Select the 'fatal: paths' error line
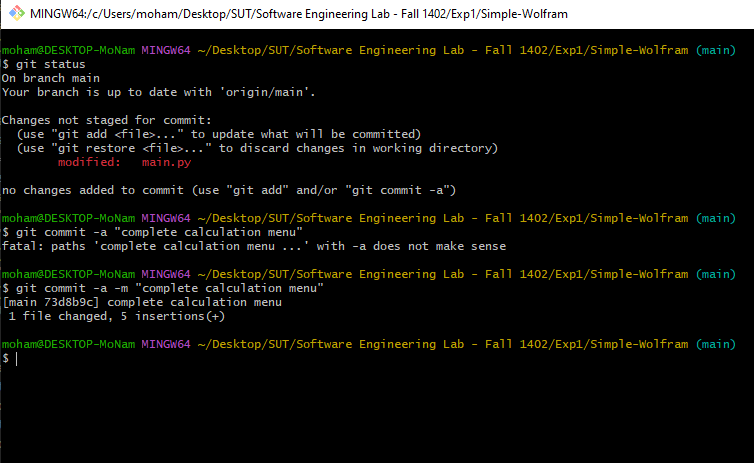 [x=254, y=246]
